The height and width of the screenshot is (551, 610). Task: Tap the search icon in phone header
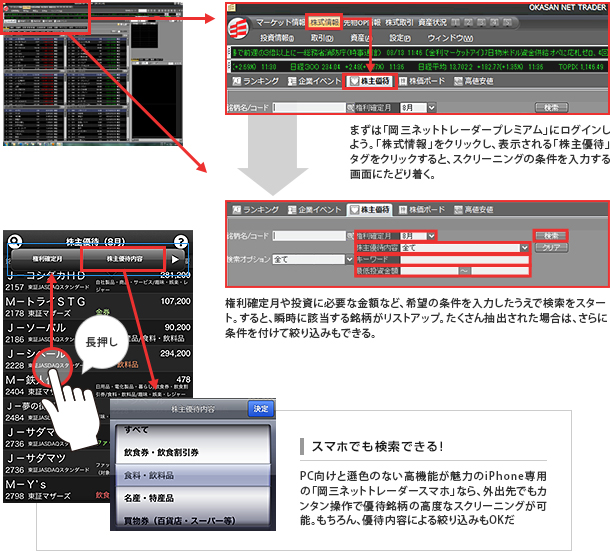[x=15, y=241]
